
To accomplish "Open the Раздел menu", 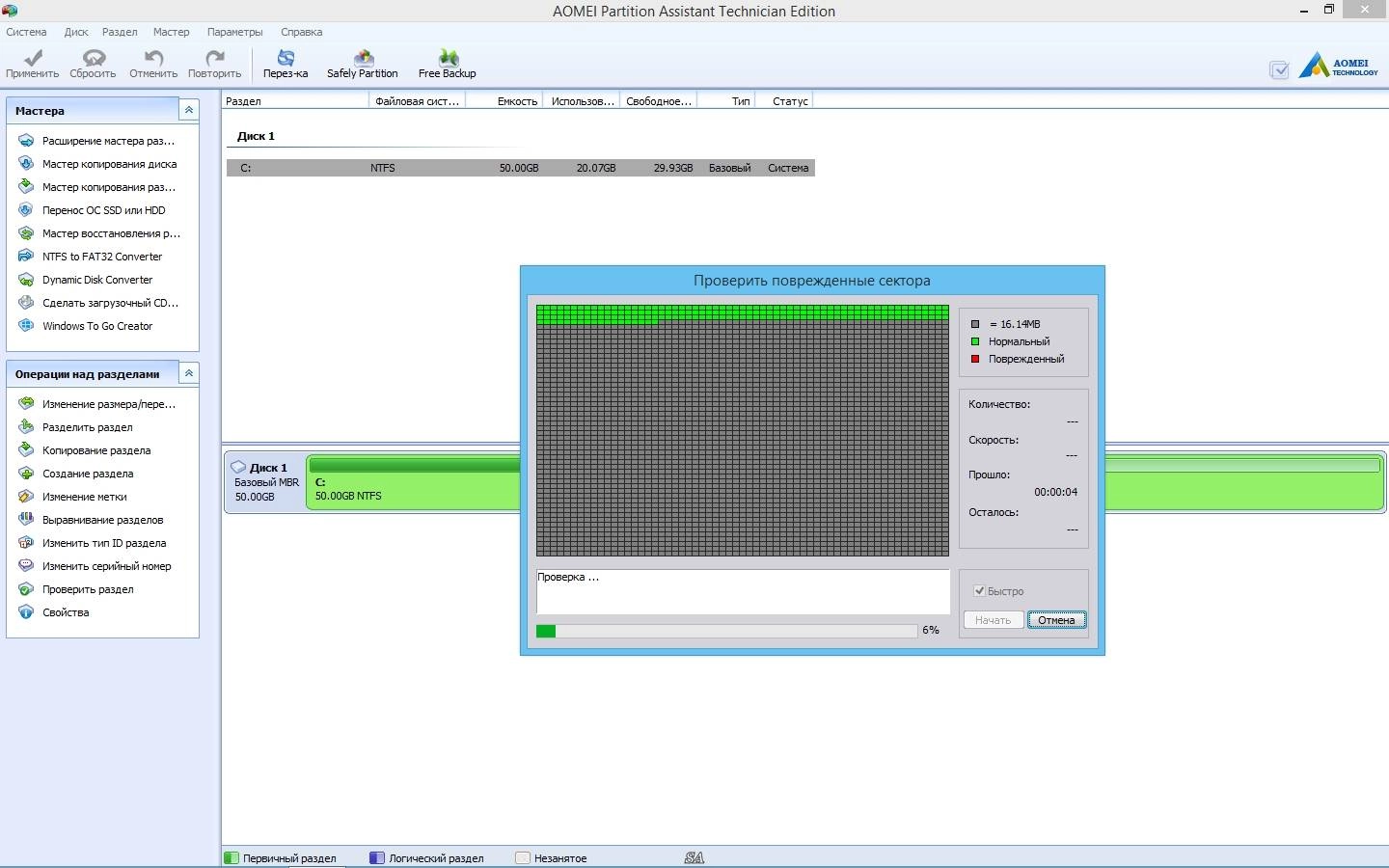I will [120, 32].
